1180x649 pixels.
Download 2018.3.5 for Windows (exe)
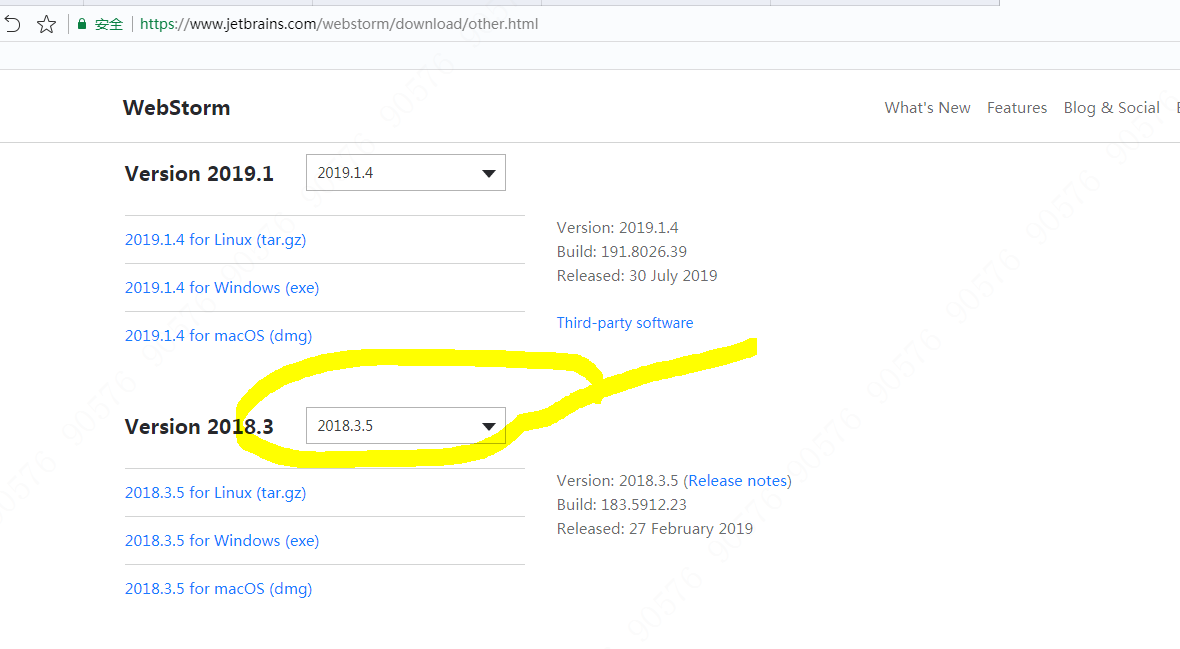click(x=222, y=541)
